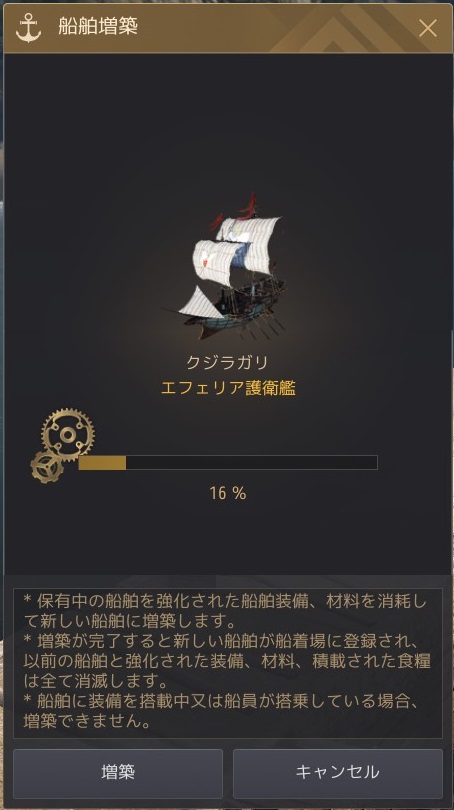
Task: Click the anchor icon in the title bar
Action: (28, 28)
